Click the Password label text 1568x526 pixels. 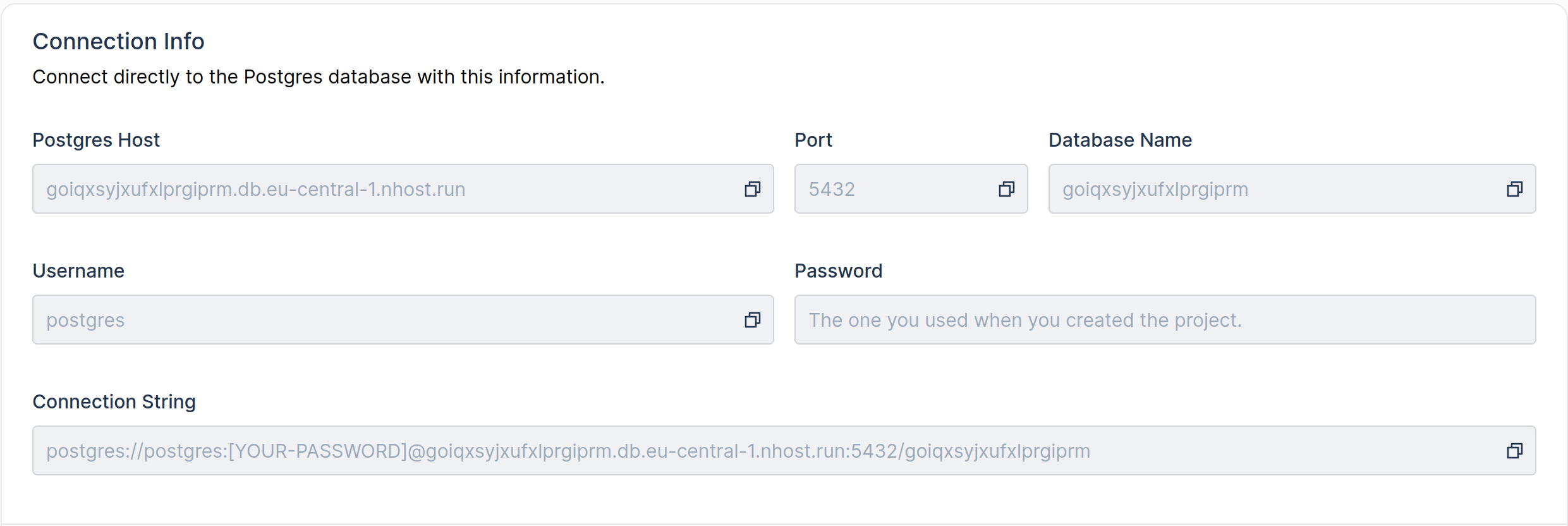coord(838,271)
